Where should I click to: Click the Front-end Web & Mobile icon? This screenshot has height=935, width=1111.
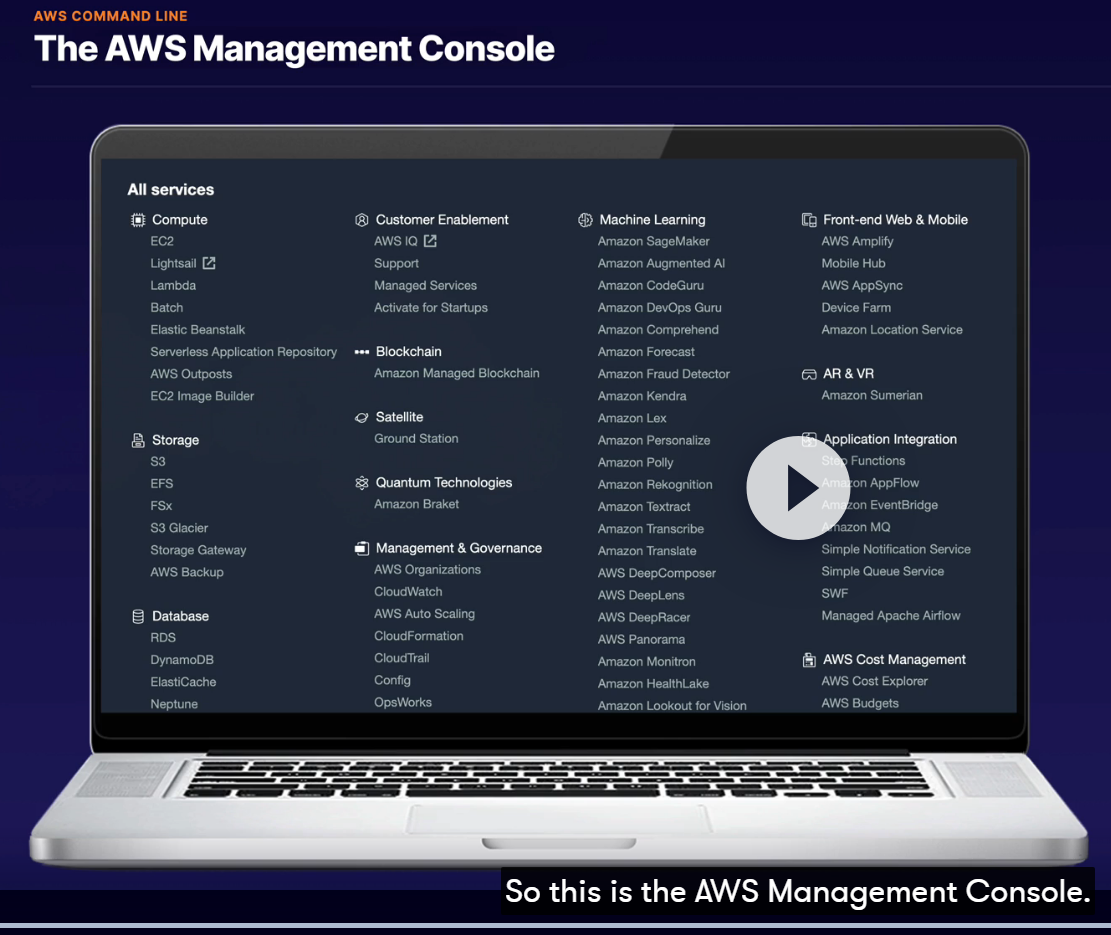808,220
